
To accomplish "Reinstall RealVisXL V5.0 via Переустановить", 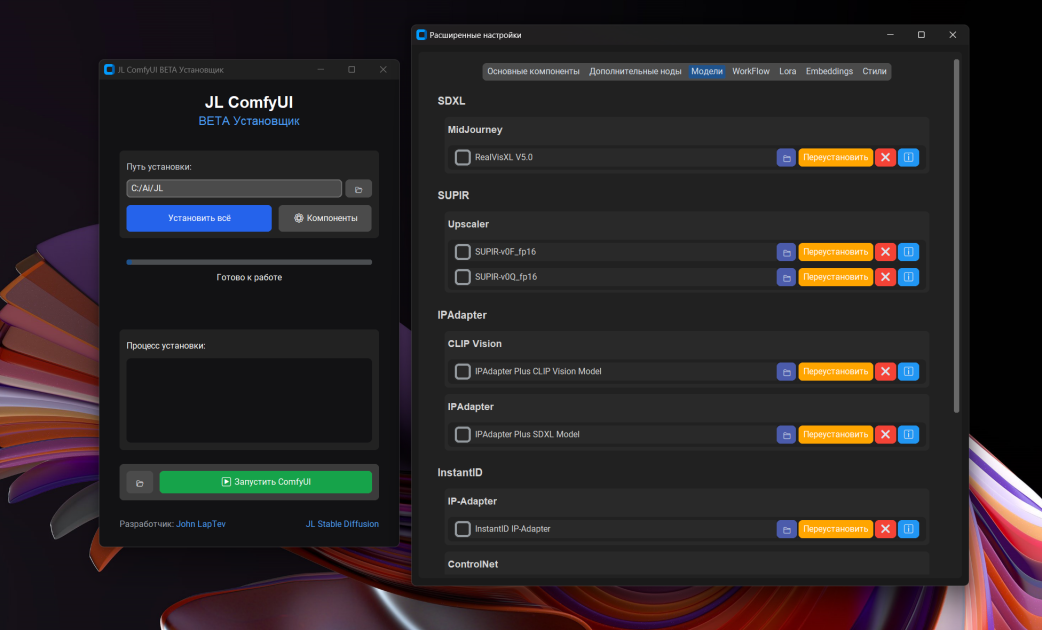I will (835, 158).
